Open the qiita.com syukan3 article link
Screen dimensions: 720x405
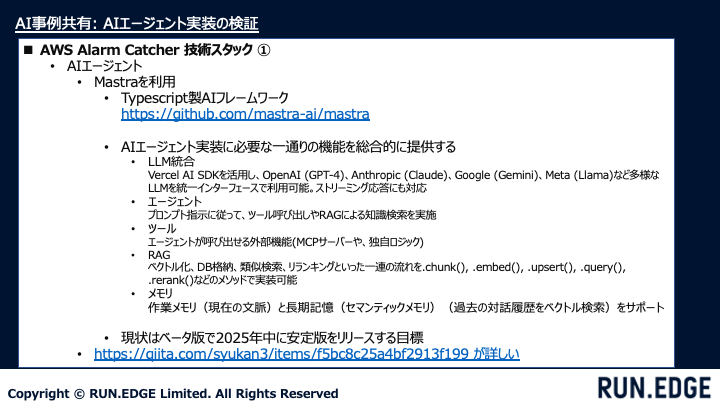click(x=307, y=354)
